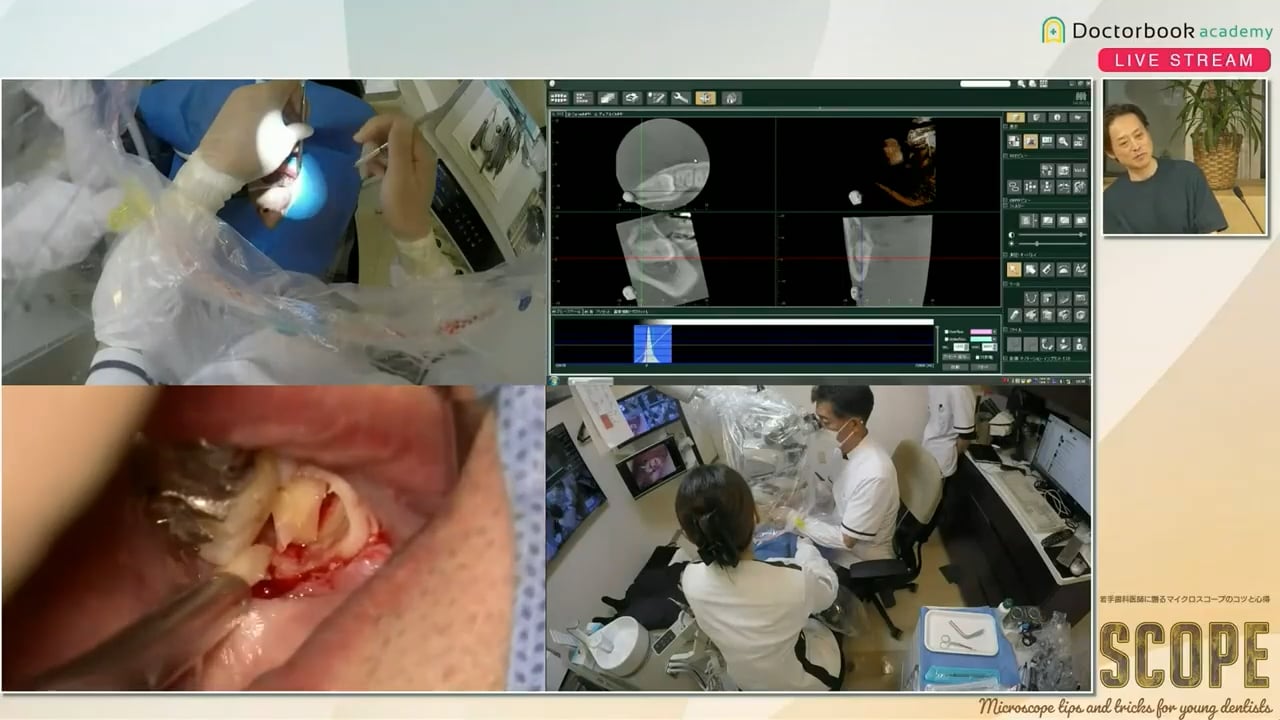
Task: Select the microscope intraoral video feed
Action: [x=274, y=538]
